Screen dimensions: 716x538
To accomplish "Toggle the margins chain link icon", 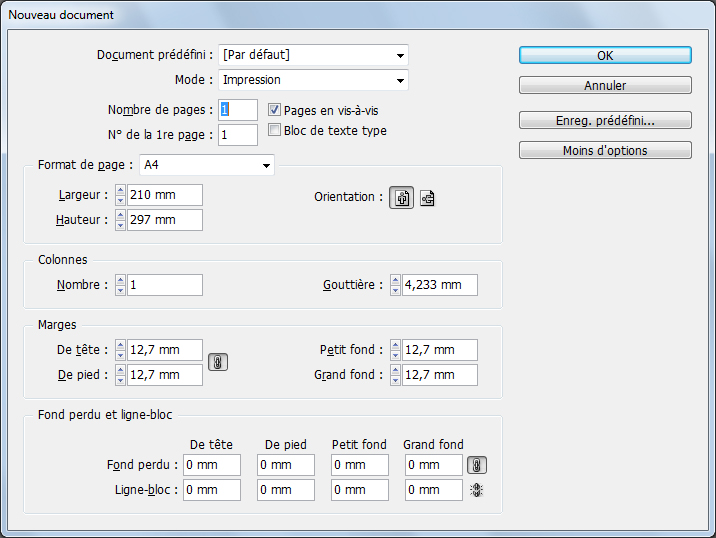I will (218, 362).
